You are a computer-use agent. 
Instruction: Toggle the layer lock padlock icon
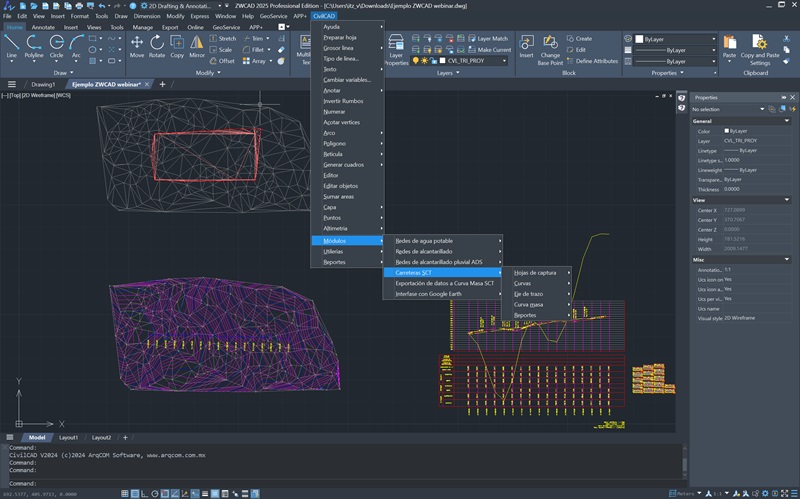[x=433, y=61]
